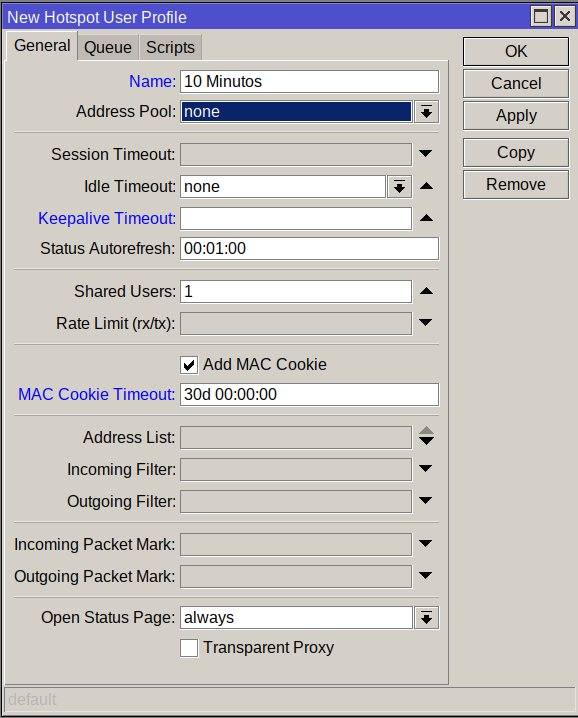Collapse the Idle Timeout field arrow
Screen dimensions: 578x718
pyautogui.click(x=426, y=186)
